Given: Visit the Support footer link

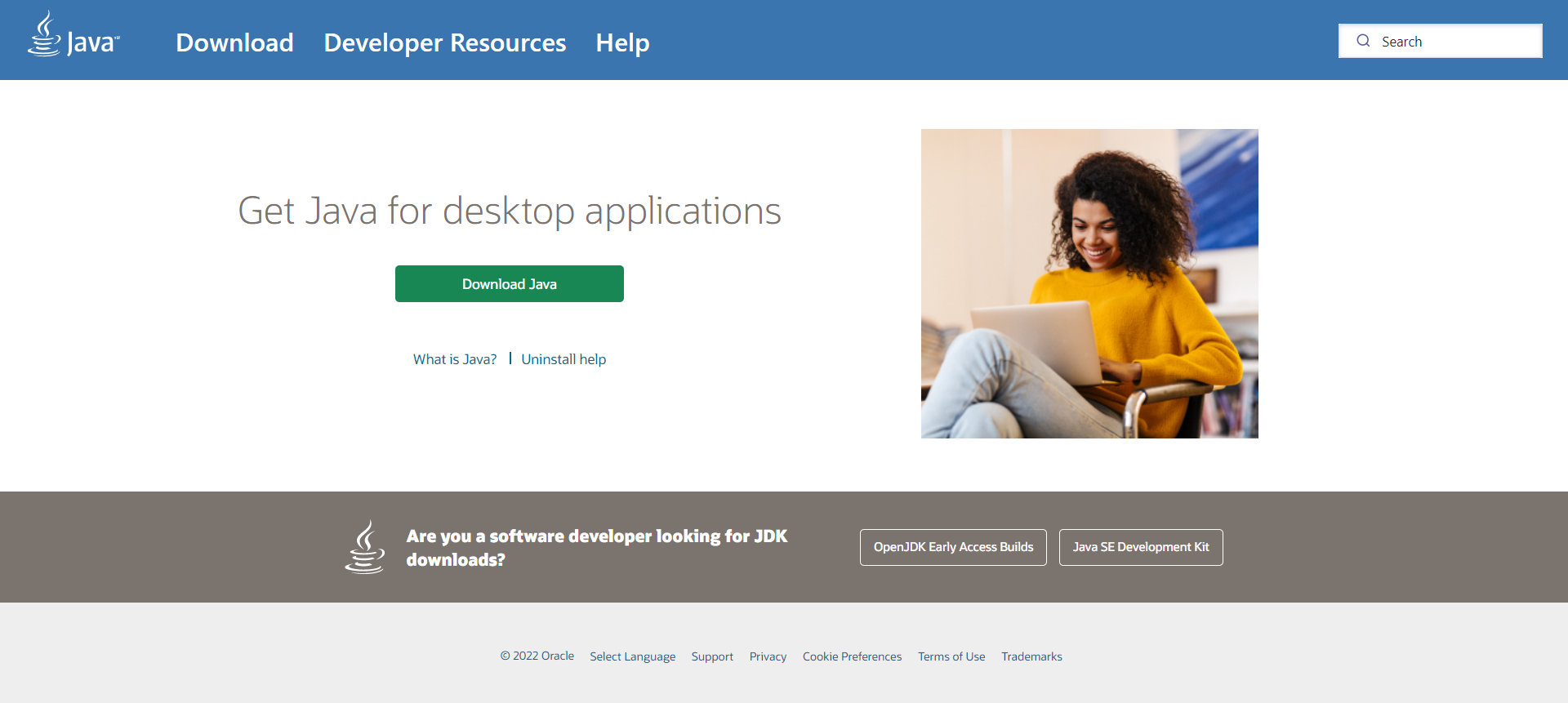Looking at the screenshot, I should (712, 656).
